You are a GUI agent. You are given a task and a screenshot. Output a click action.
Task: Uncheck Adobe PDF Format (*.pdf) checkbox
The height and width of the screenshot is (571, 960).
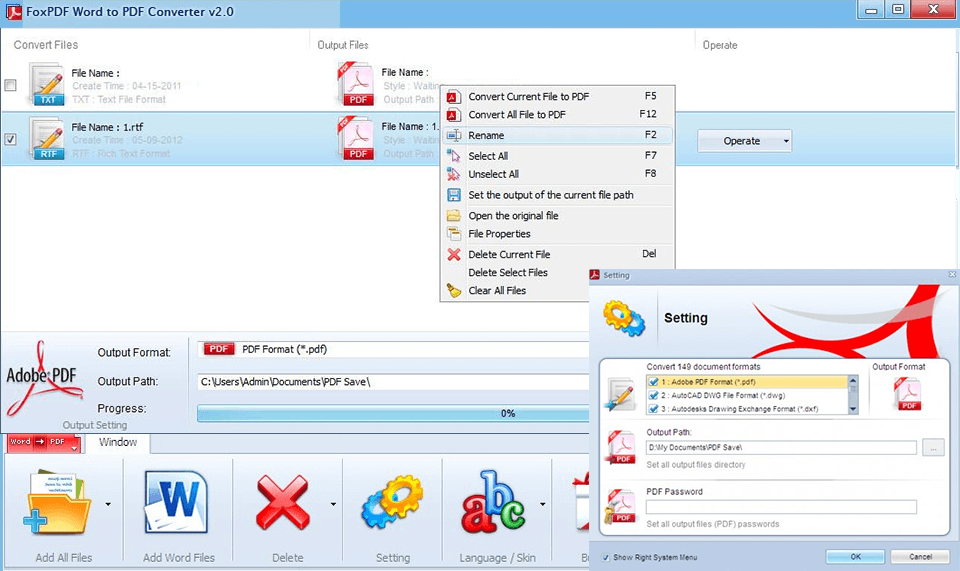pos(653,382)
